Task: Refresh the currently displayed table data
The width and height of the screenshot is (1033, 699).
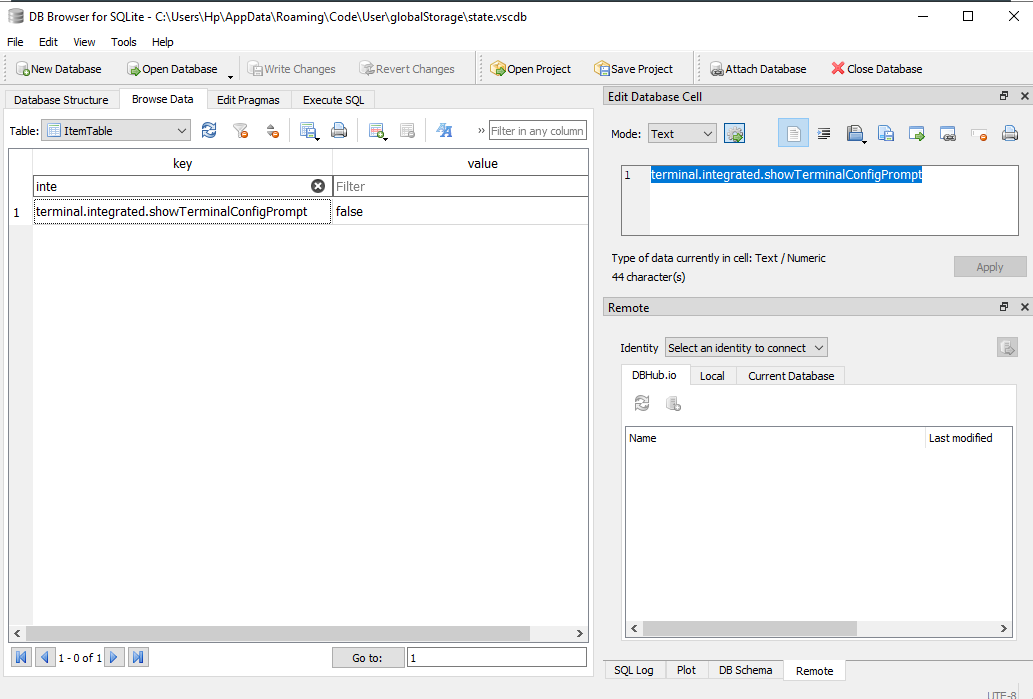Action: [210, 131]
